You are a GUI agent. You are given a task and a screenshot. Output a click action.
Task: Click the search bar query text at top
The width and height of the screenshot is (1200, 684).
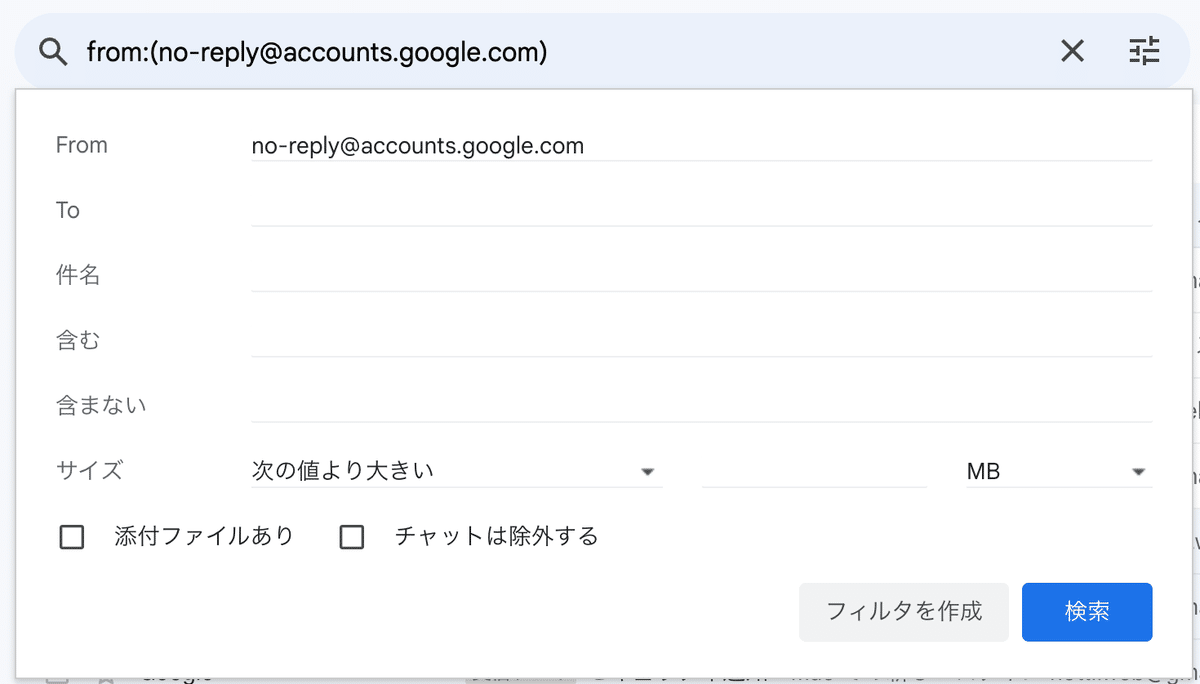click(317, 50)
